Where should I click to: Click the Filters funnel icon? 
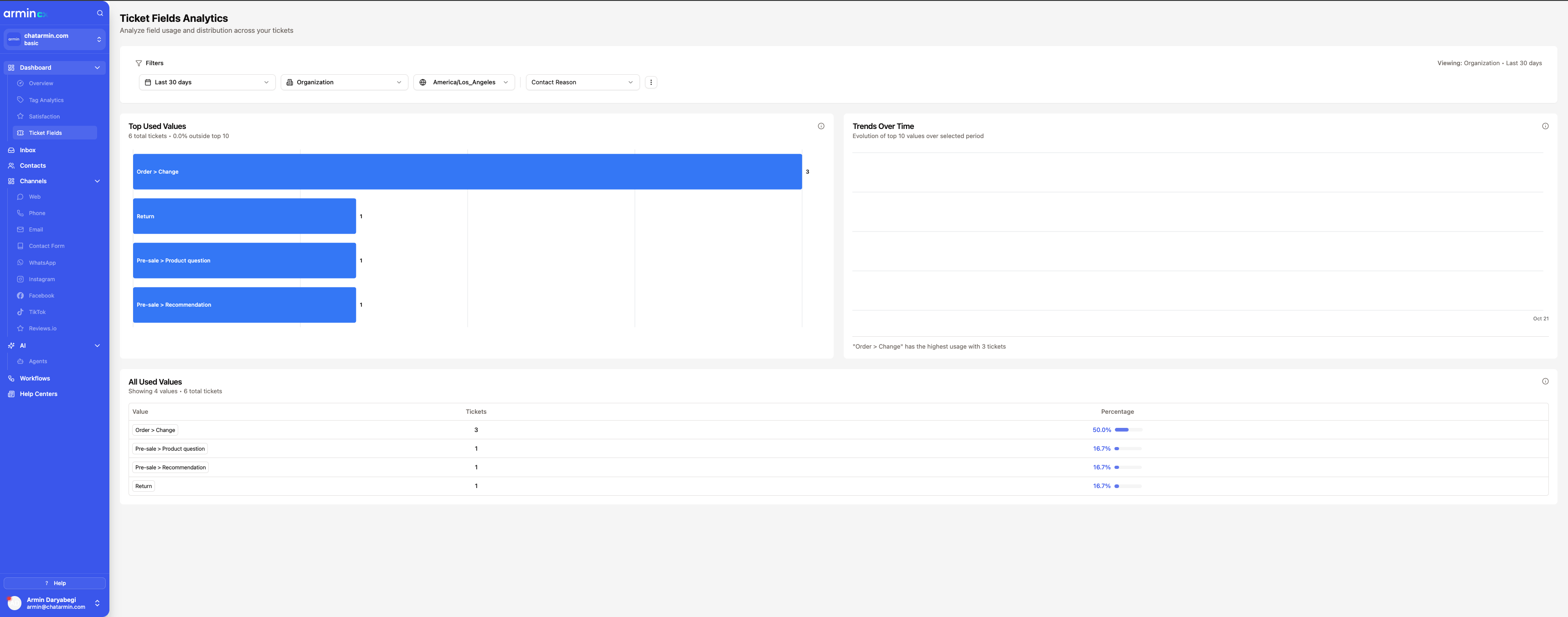pyautogui.click(x=139, y=63)
